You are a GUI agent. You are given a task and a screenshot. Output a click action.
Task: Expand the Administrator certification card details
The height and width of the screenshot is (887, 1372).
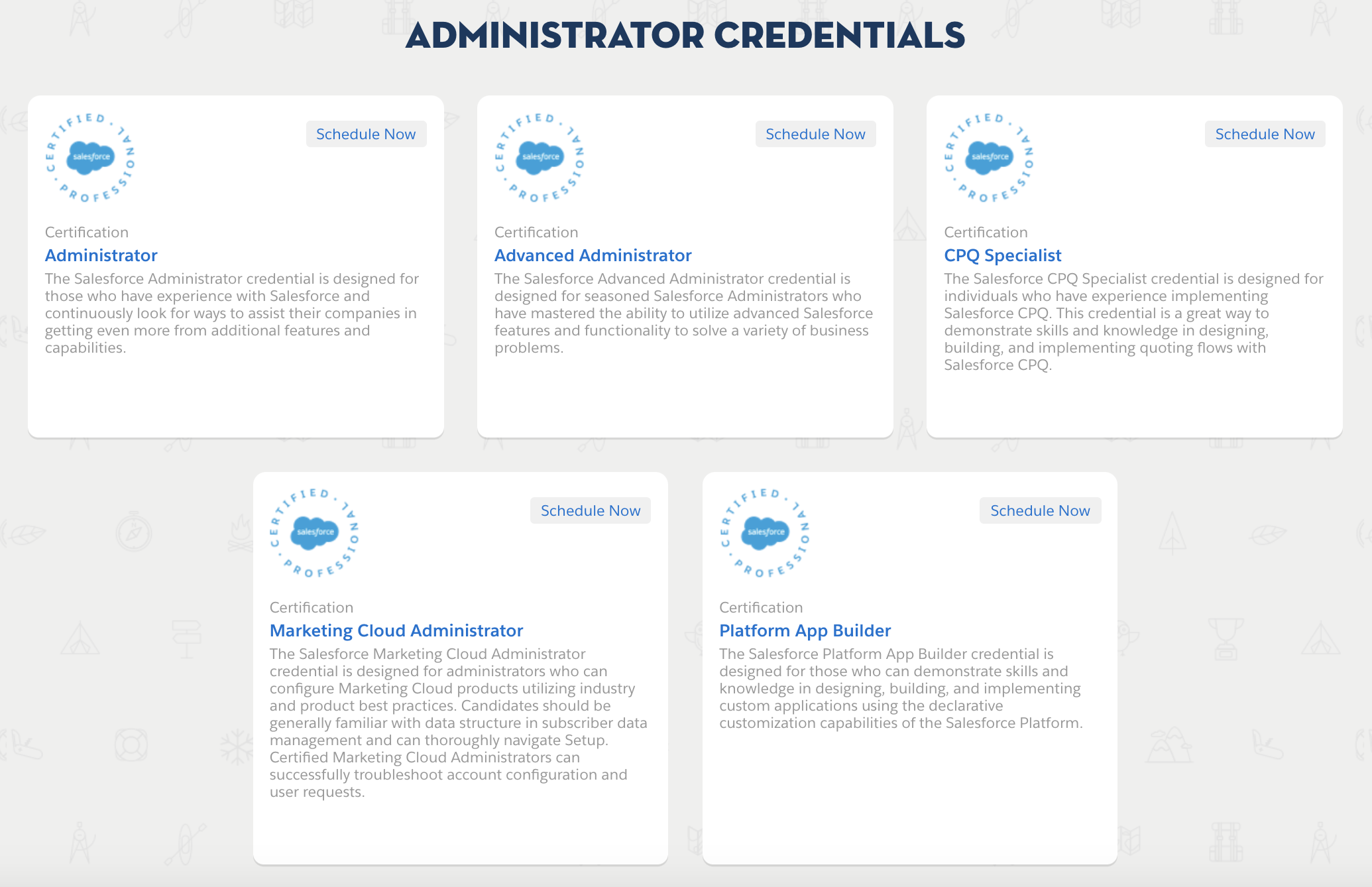click(100, 255)
